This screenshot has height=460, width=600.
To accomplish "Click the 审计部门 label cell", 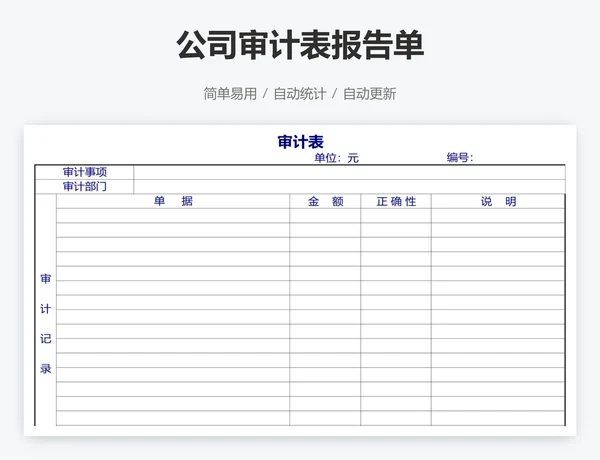I will (85, 187).
